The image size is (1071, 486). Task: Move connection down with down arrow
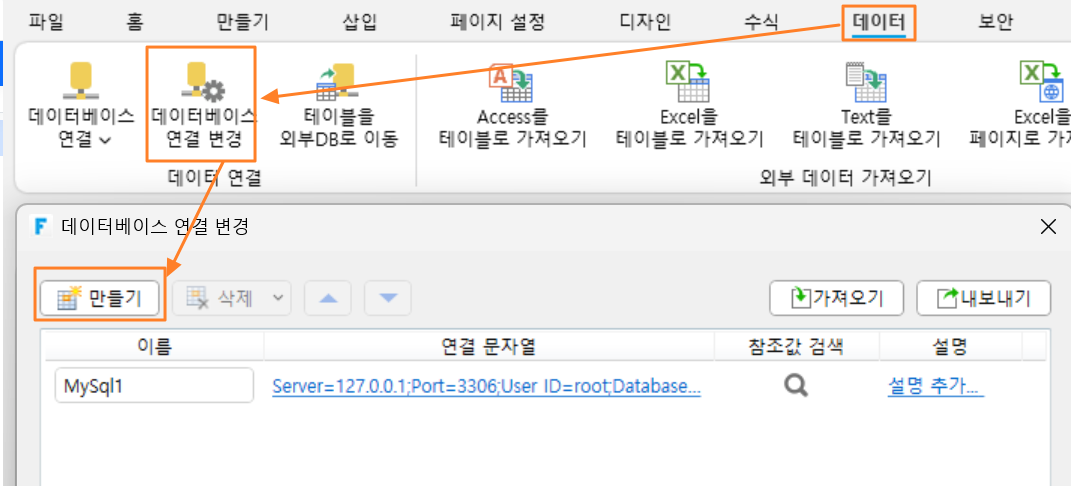388,298
